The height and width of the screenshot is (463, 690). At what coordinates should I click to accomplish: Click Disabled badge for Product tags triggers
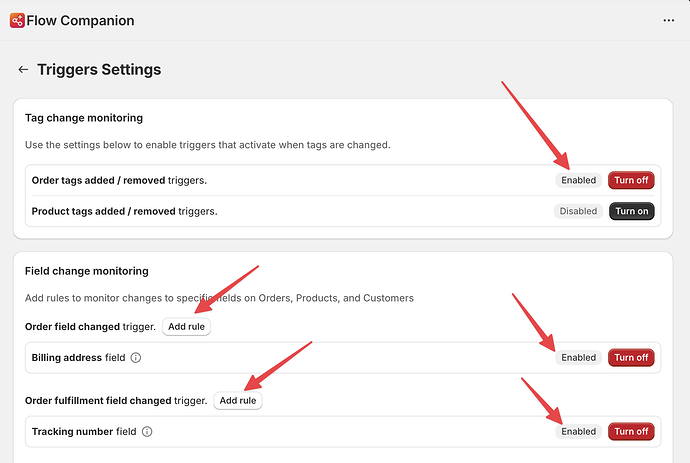pyautogui.click(x=578, y=211)
